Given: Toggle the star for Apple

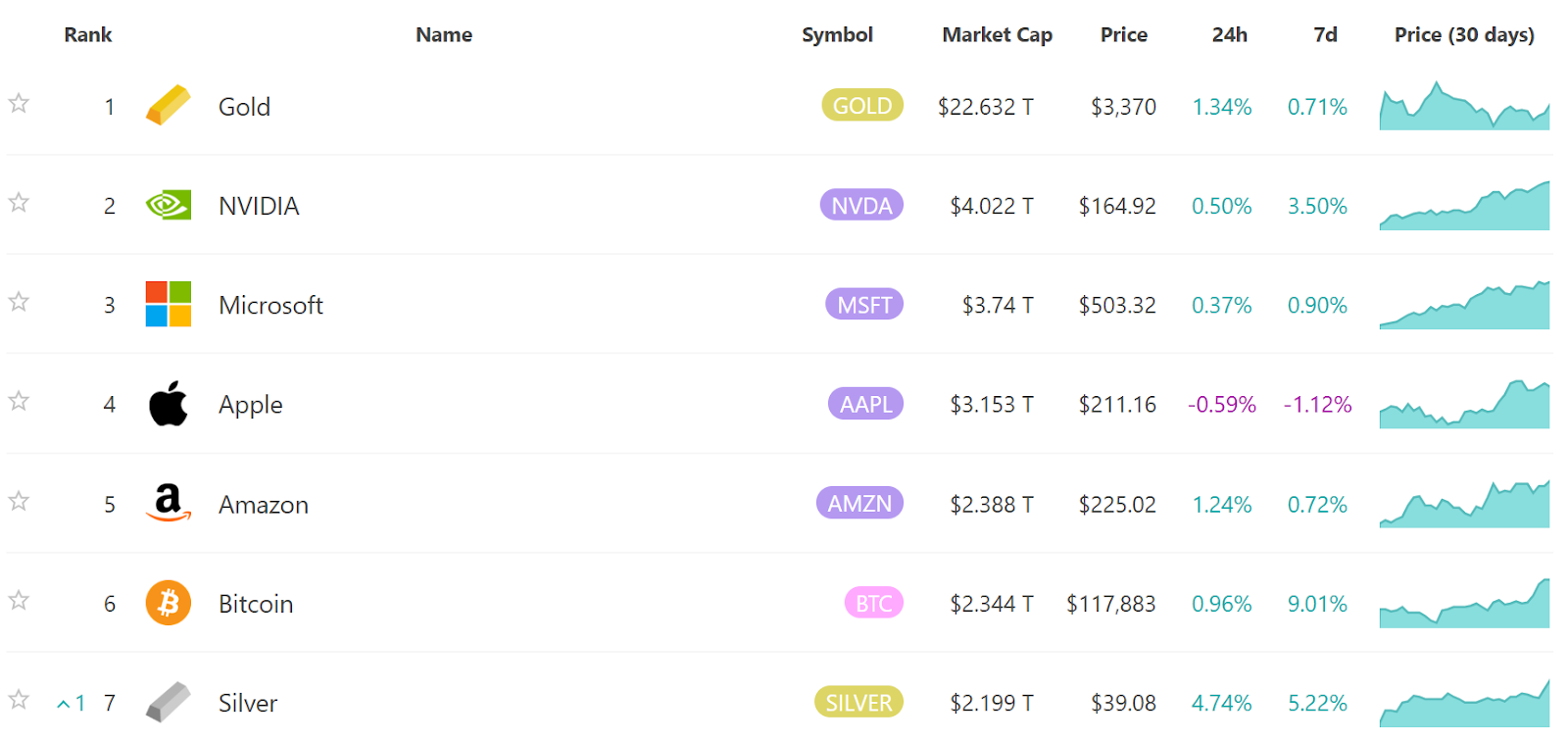Looking at the screenshot, I should [x=19, y=401].
